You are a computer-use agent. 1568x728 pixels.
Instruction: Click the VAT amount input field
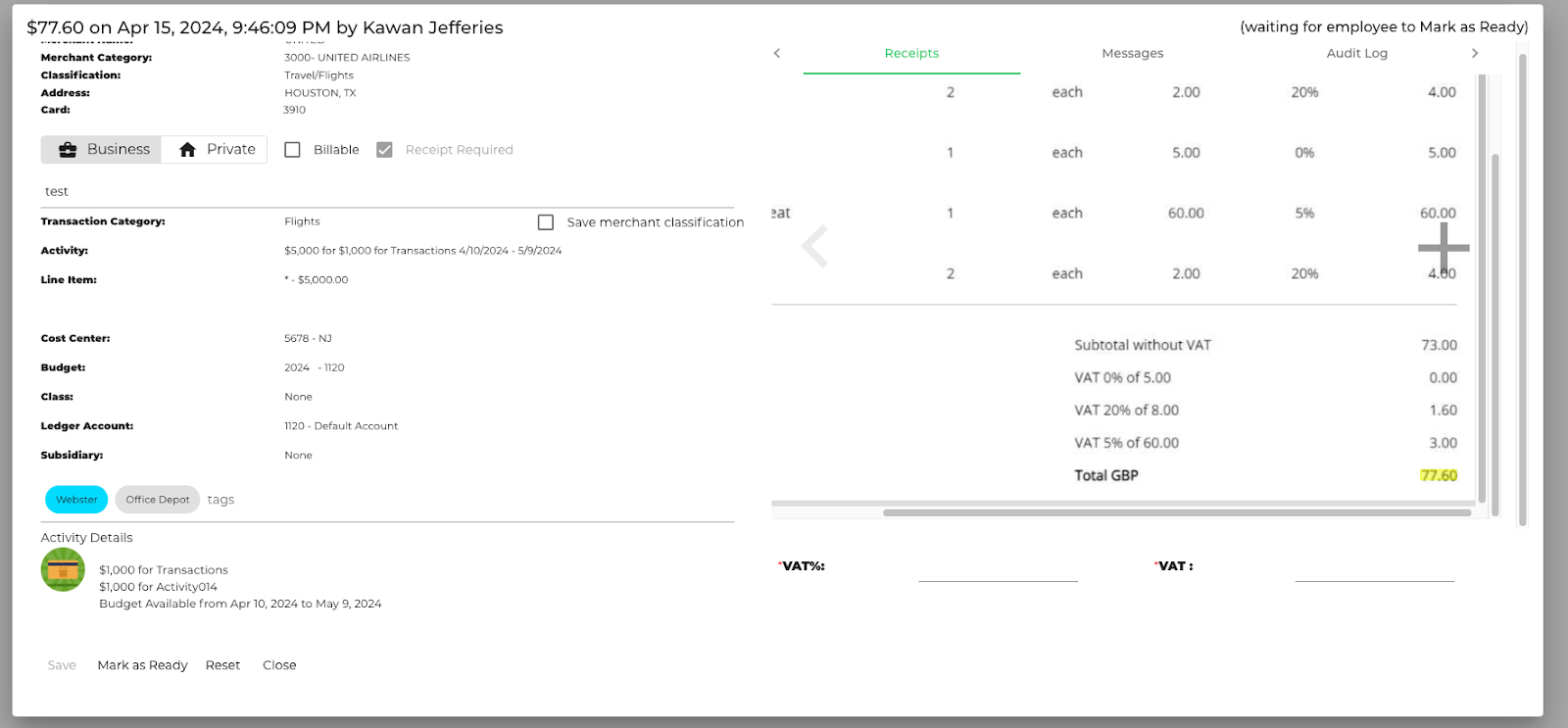[x=1374, y=567]
